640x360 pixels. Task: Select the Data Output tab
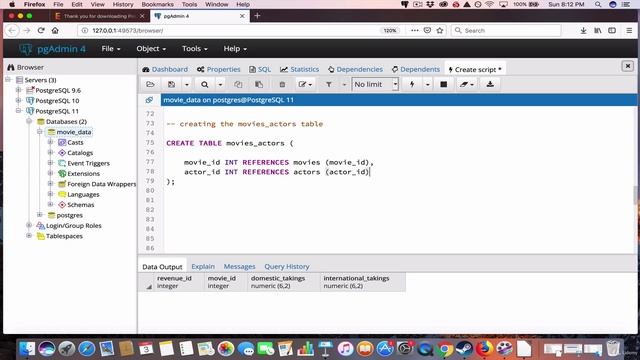pyautogui.click(x=162, y=267)
